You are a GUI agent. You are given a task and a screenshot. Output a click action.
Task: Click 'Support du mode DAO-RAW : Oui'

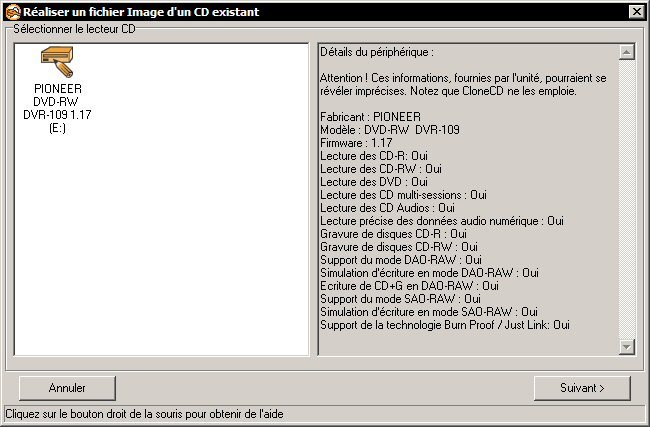400,260
